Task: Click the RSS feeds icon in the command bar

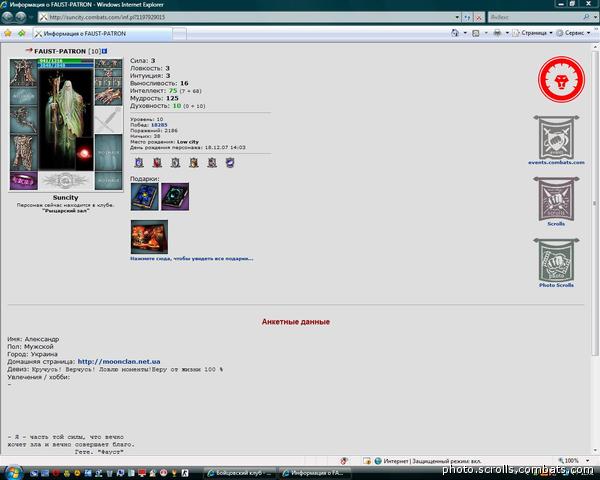Action: [476, 33]
